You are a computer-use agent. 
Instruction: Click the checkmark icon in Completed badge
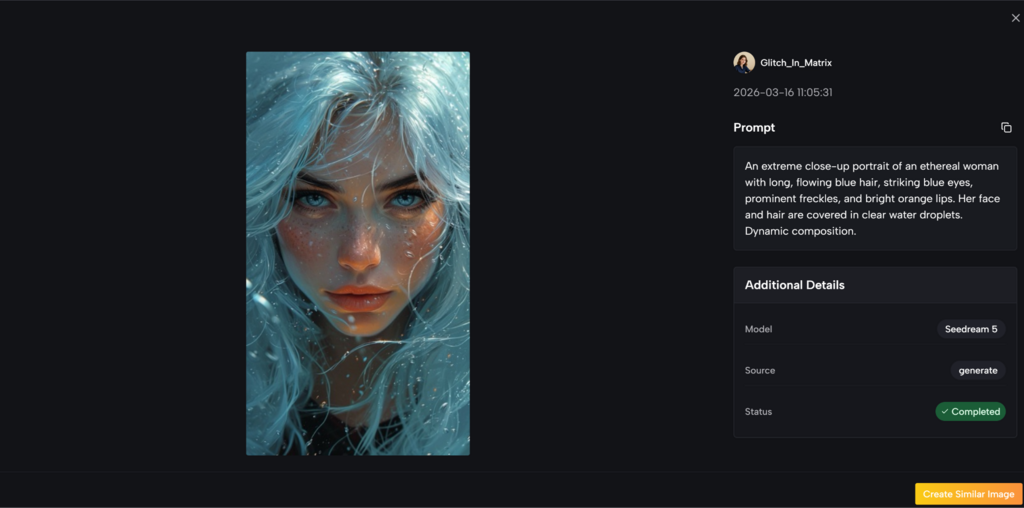coord(945,412)
